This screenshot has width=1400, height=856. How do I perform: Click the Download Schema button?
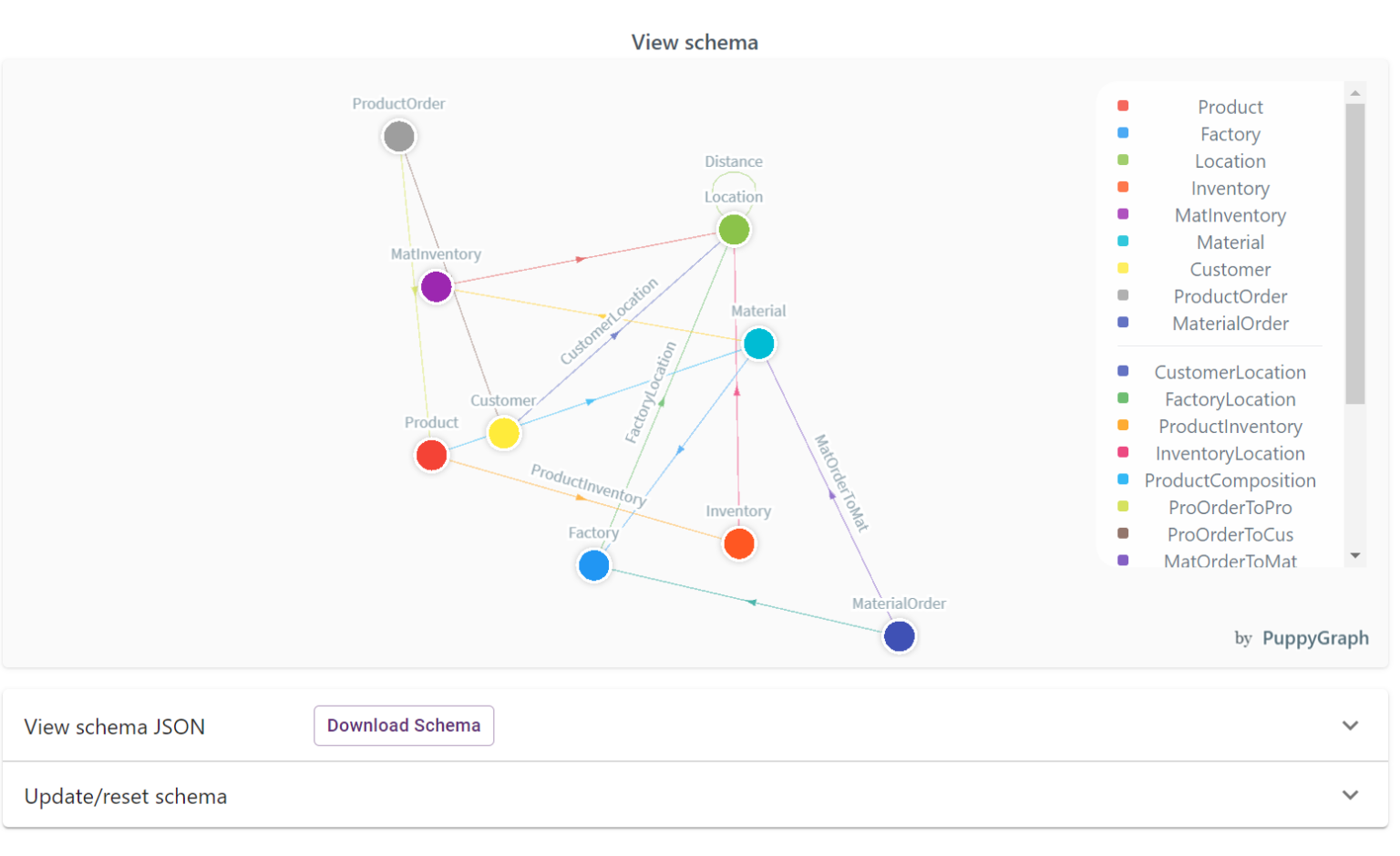click(x=404, y=726)
